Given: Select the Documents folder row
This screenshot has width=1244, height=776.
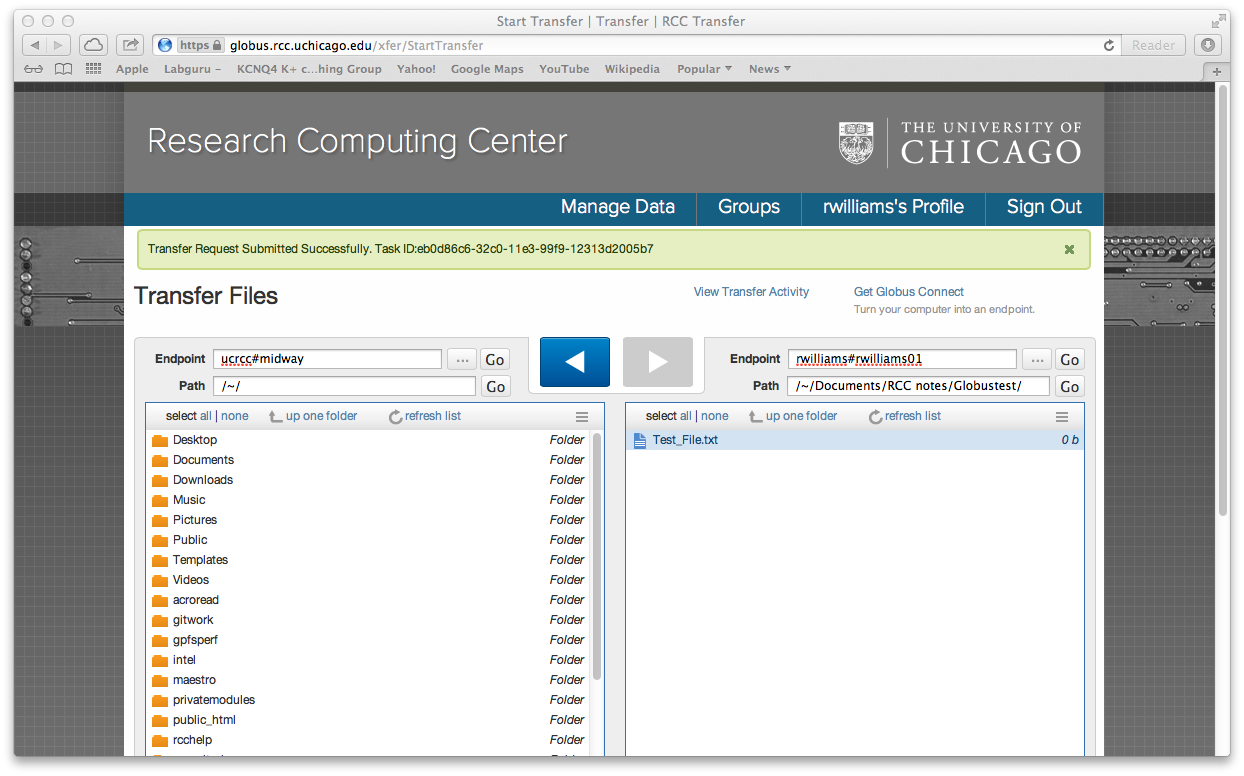Looking at the screenshot, I should (x=369, y=460).
